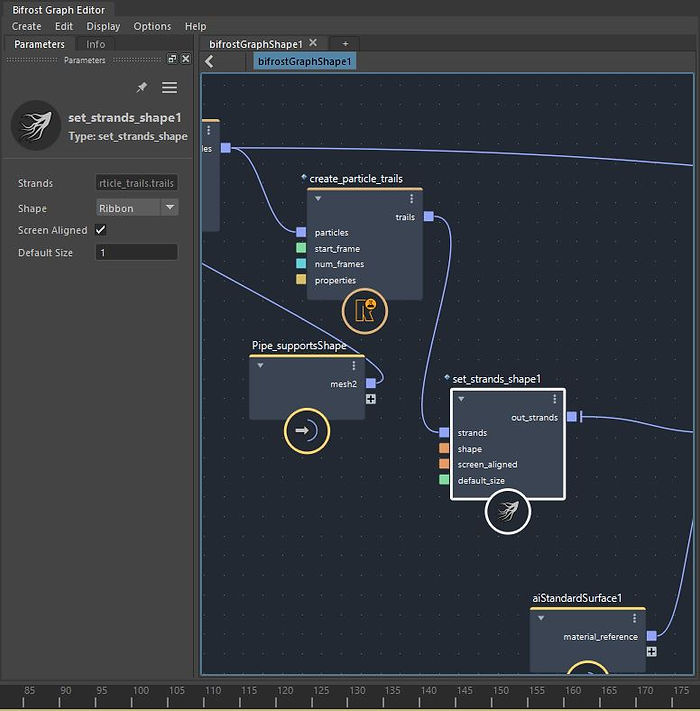This screenshot has height=711, width=700.
Task: Click the Default Size input field
Action: (136, 252)
